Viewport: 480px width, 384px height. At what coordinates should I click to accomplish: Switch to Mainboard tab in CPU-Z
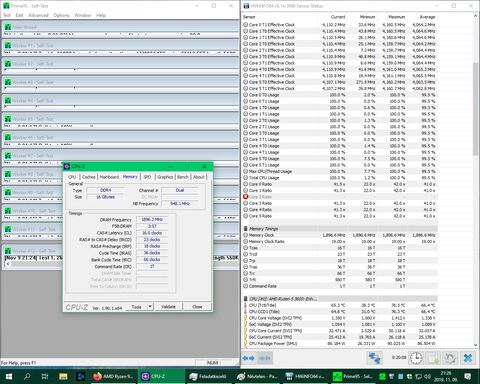(x=109, y=177)
